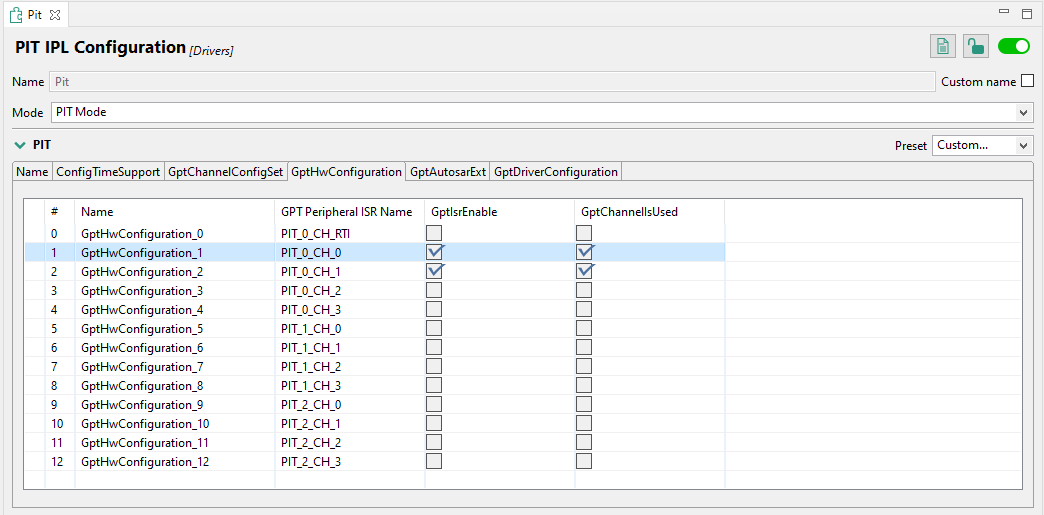Click the Name text field containing Pit

pyautogui.click(x=492, y=82)
